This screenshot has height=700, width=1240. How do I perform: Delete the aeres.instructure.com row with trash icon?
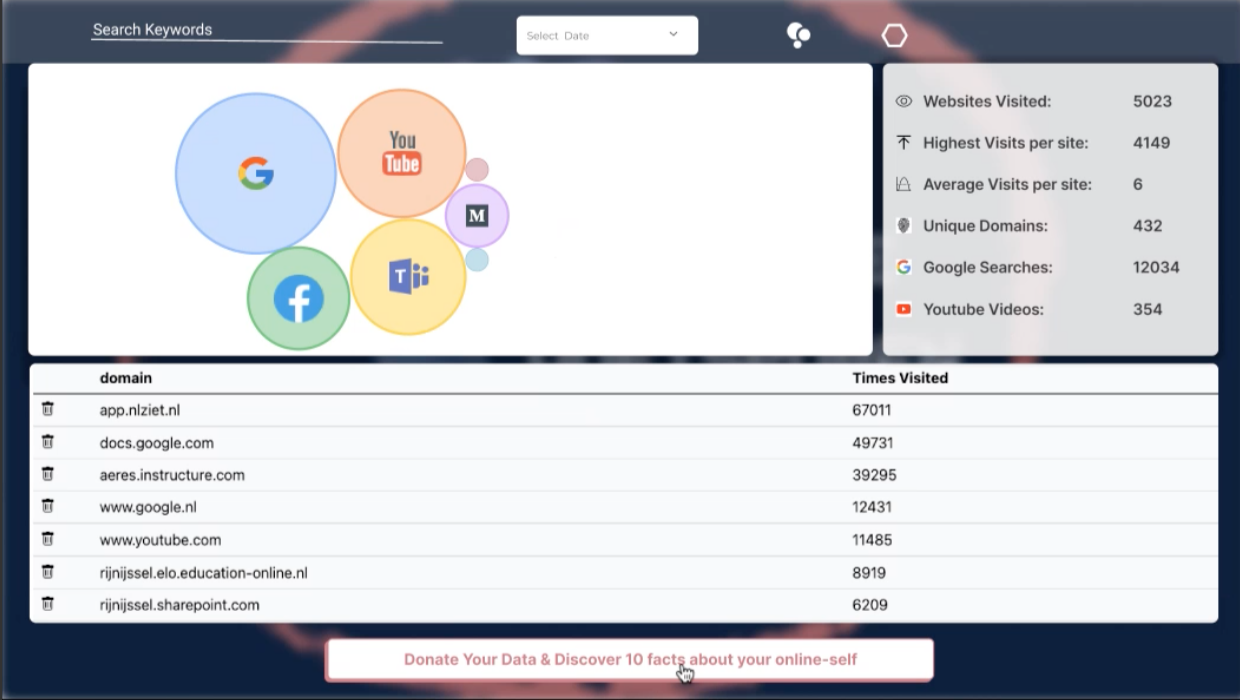tap(47, 474)
